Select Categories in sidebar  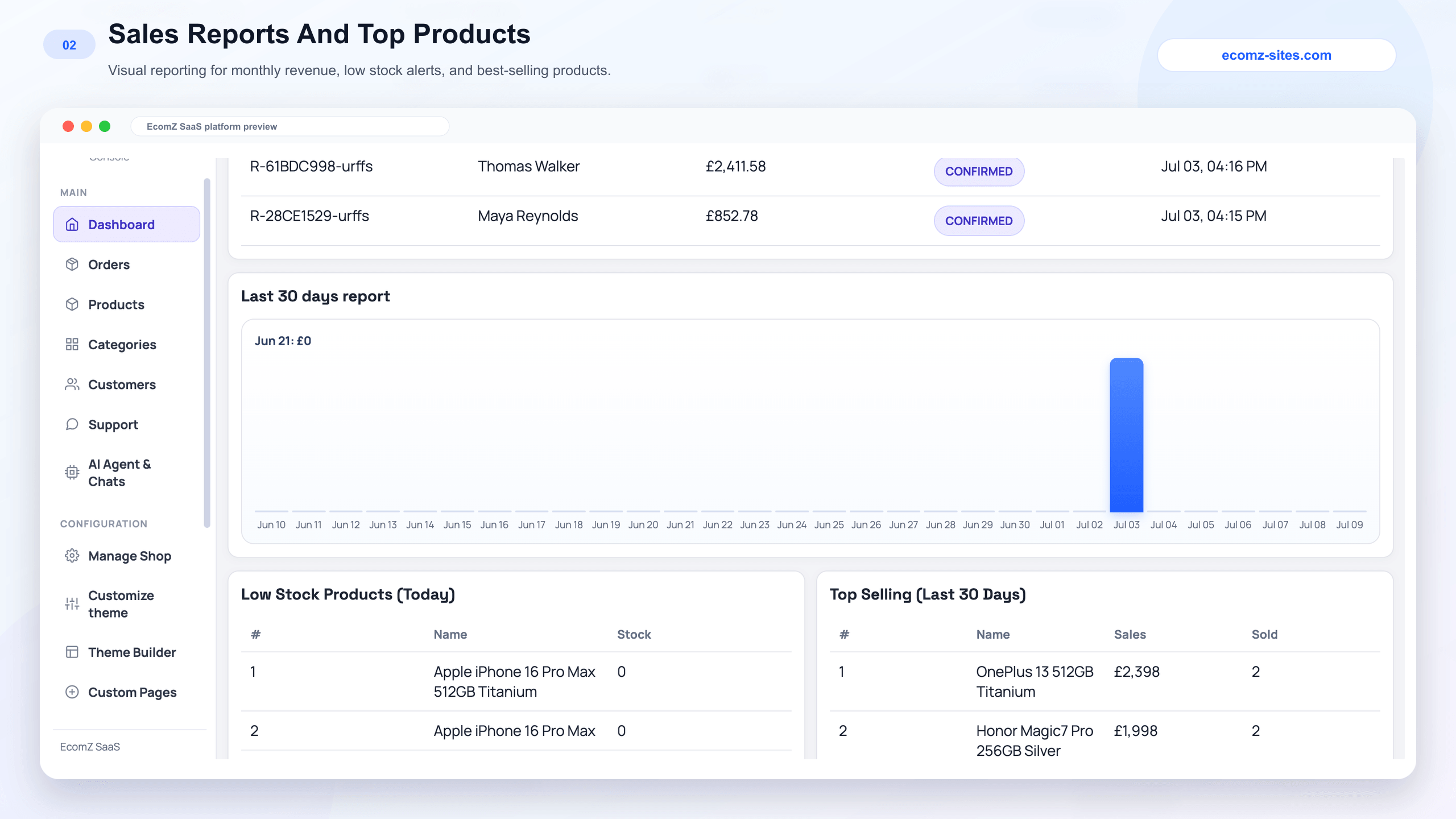coord(126,344)
